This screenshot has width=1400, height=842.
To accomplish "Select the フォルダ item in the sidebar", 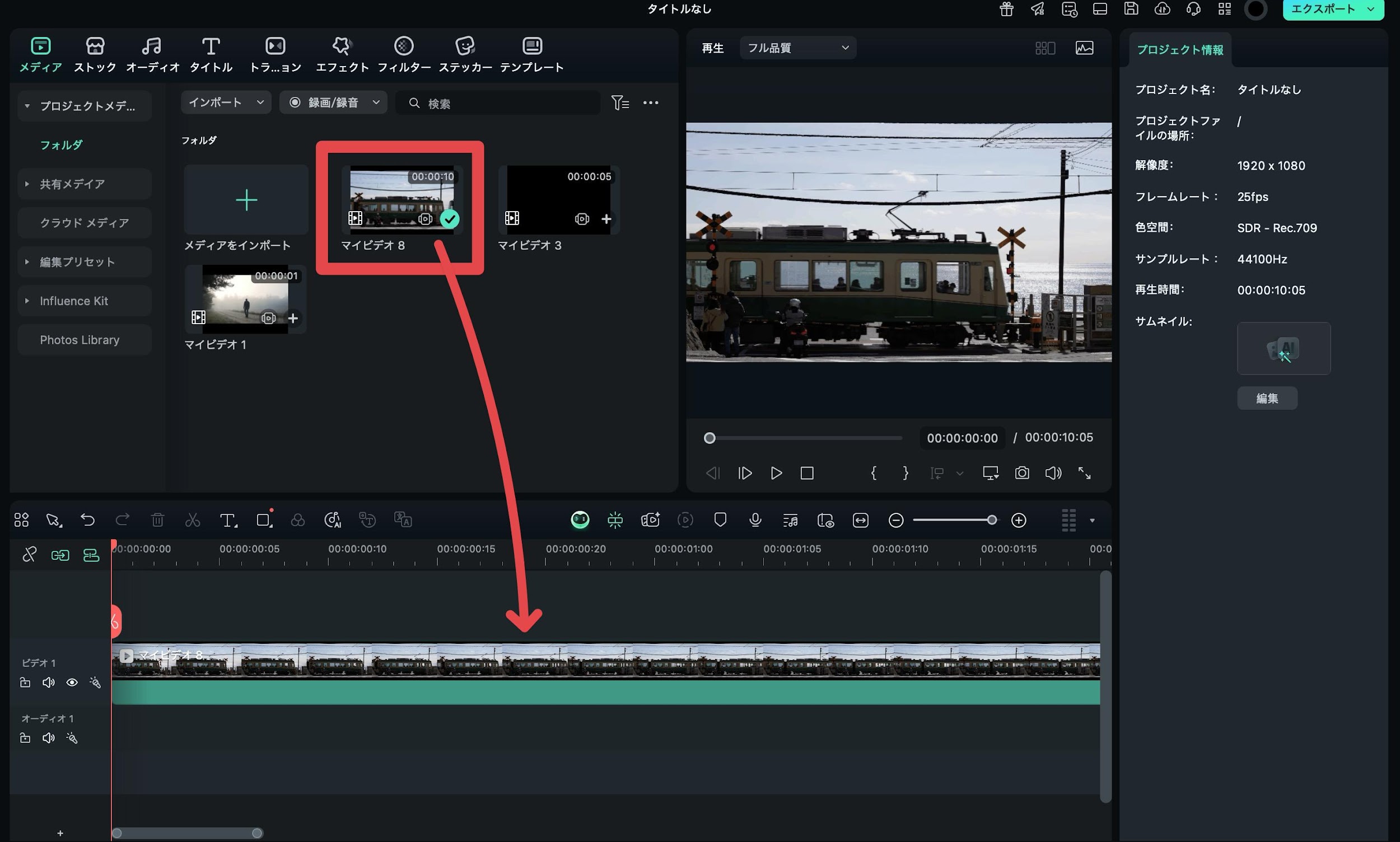I will click(61, 144).
